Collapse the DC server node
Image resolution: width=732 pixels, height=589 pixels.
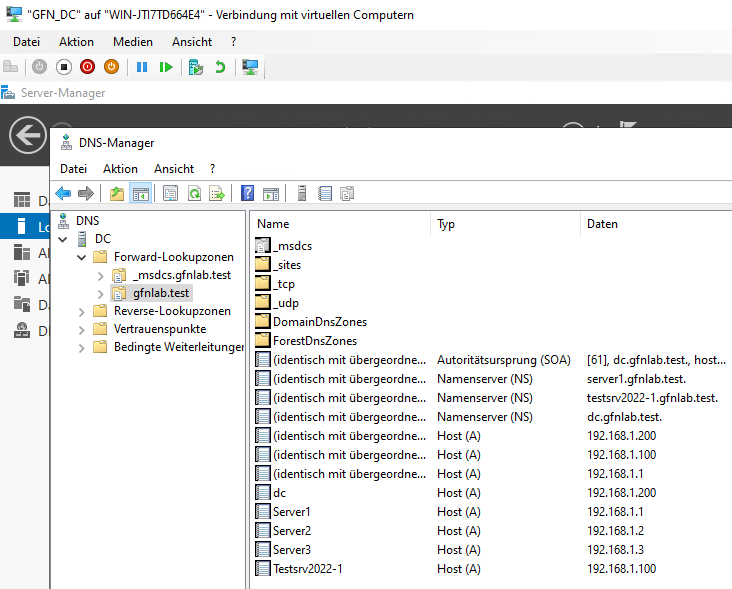point(64,239)
